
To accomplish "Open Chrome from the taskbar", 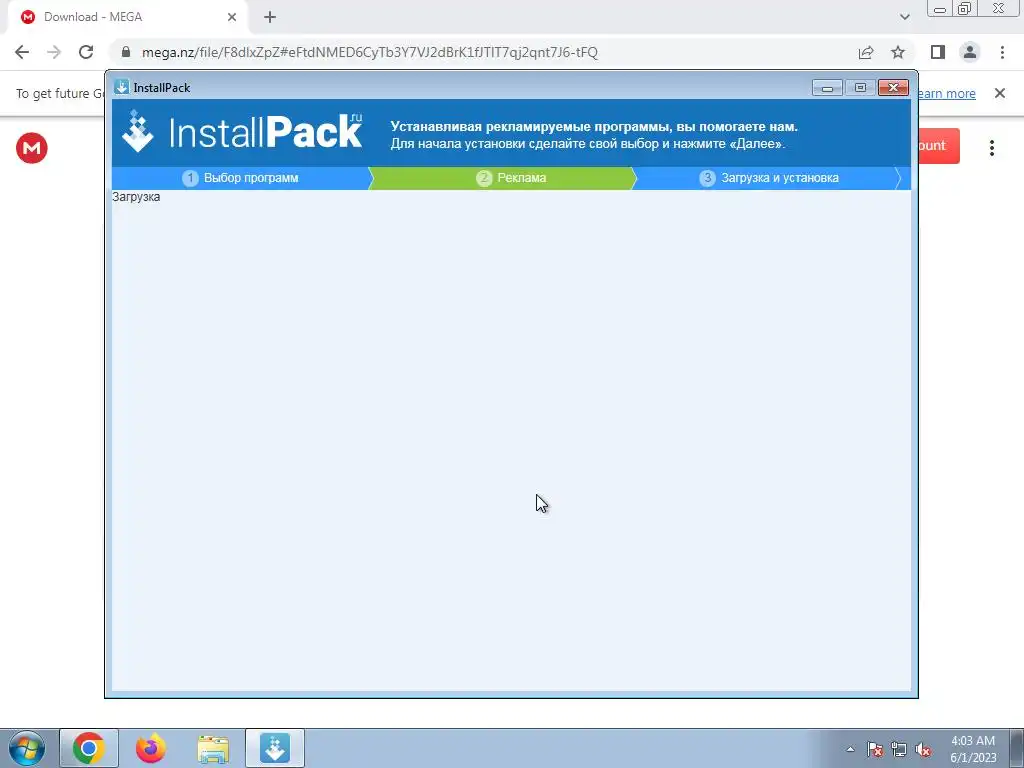I will pos(89,748).
